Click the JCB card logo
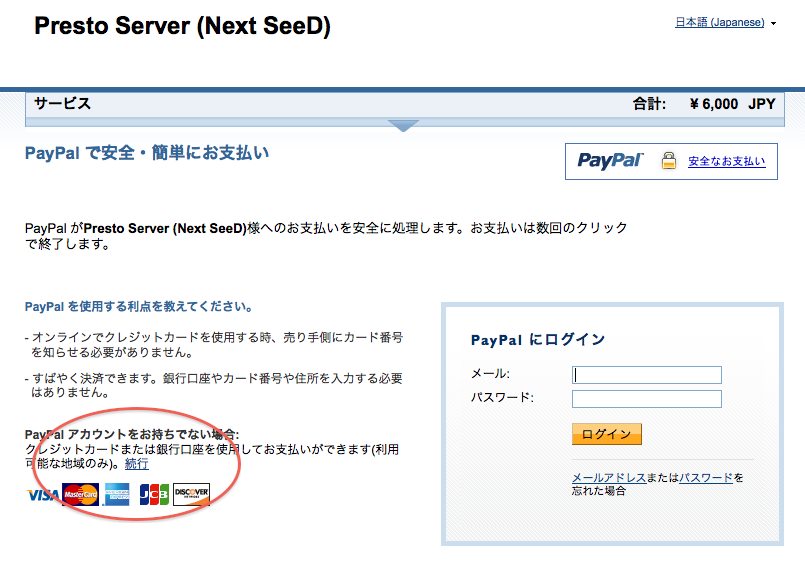Screen dimensions: 805x568 pyautogui.click(x=154, y=495)
